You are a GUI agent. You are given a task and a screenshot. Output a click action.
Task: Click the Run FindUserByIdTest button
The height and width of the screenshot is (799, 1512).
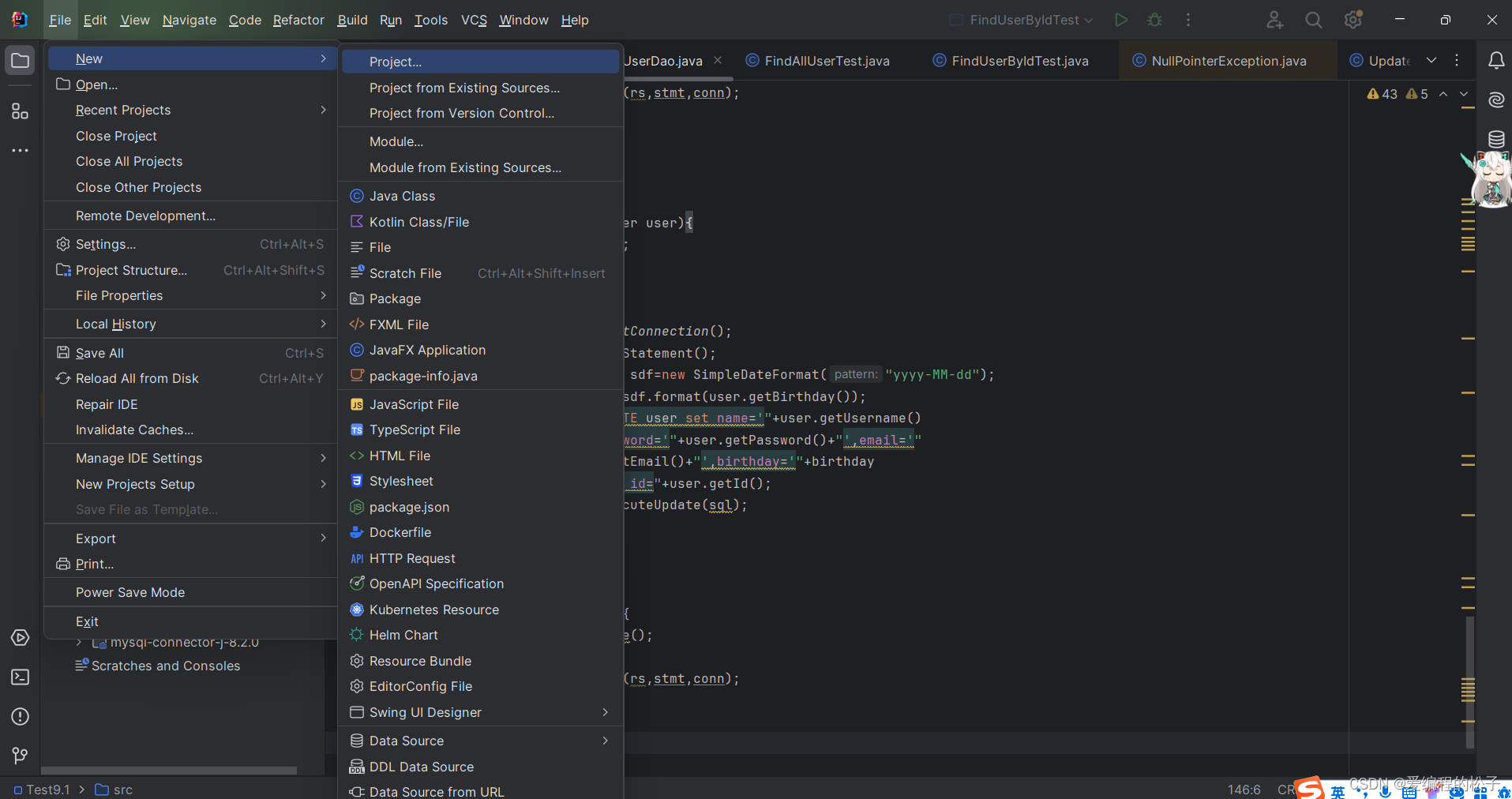[x=1121, y=20]
